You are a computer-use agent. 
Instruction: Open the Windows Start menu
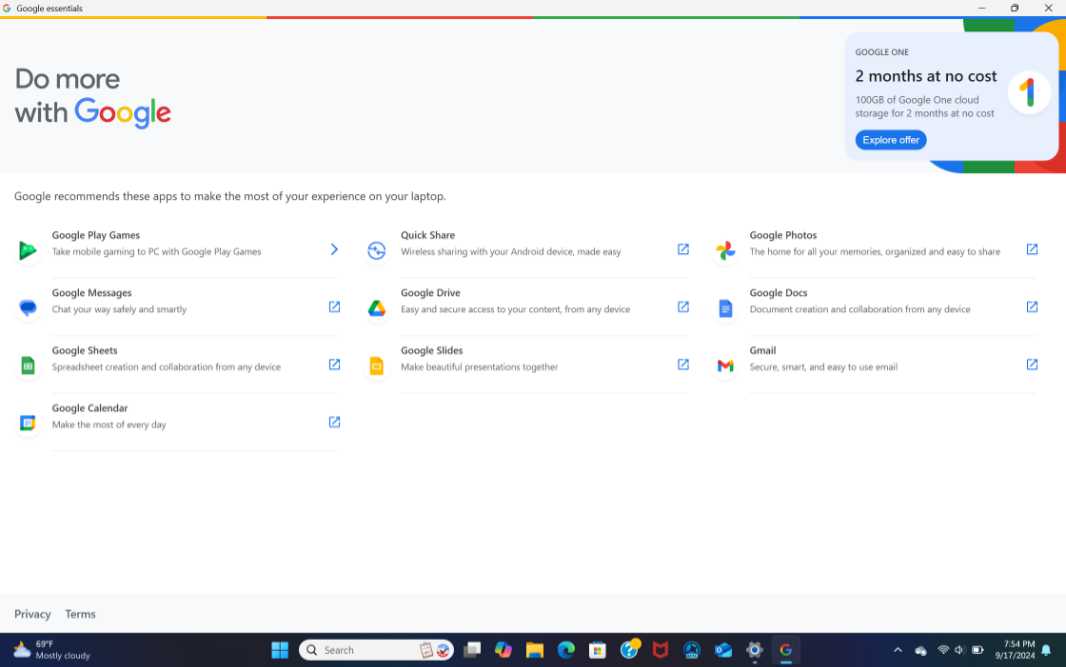(280, 650)
